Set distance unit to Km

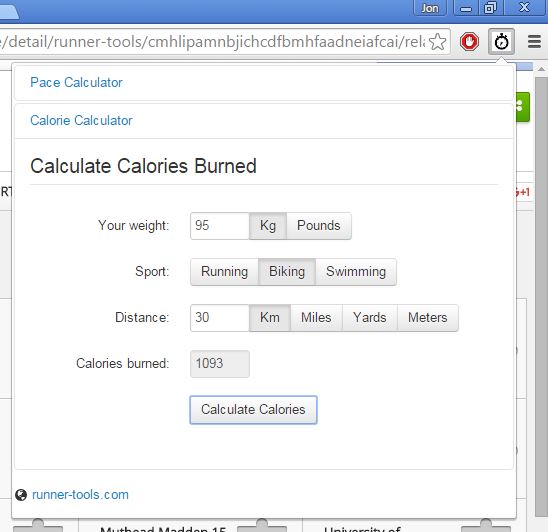(269, 318)
